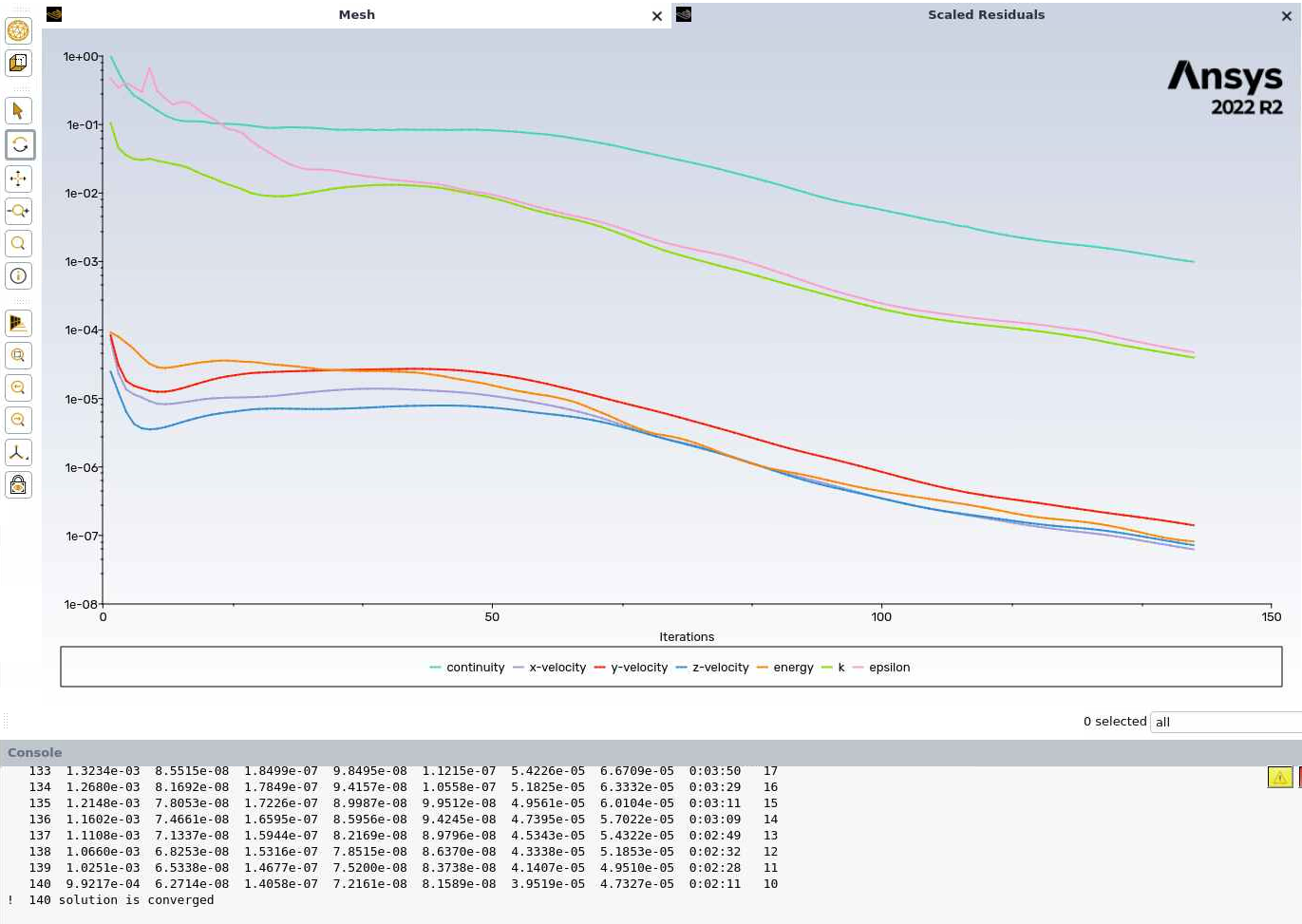Close the Mesh tab

pyautogui.click(x=657, y=15)
